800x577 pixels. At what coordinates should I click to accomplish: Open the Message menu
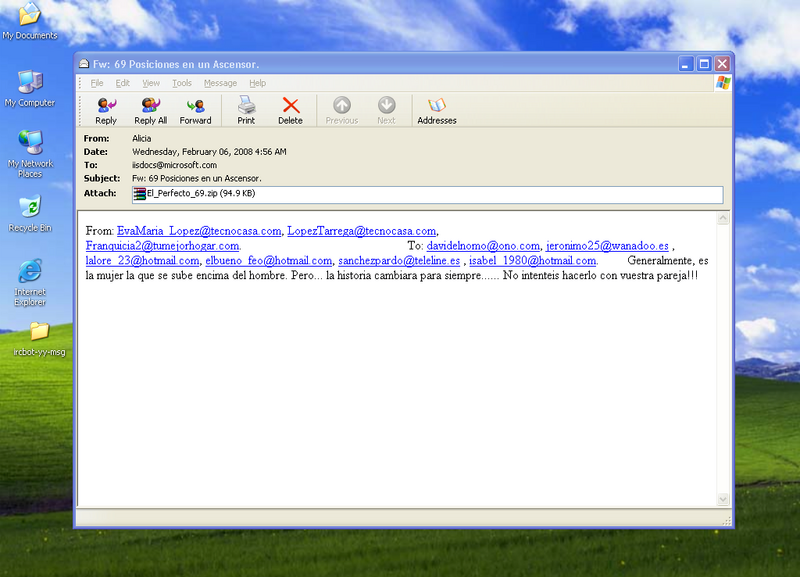coord(220,83)
